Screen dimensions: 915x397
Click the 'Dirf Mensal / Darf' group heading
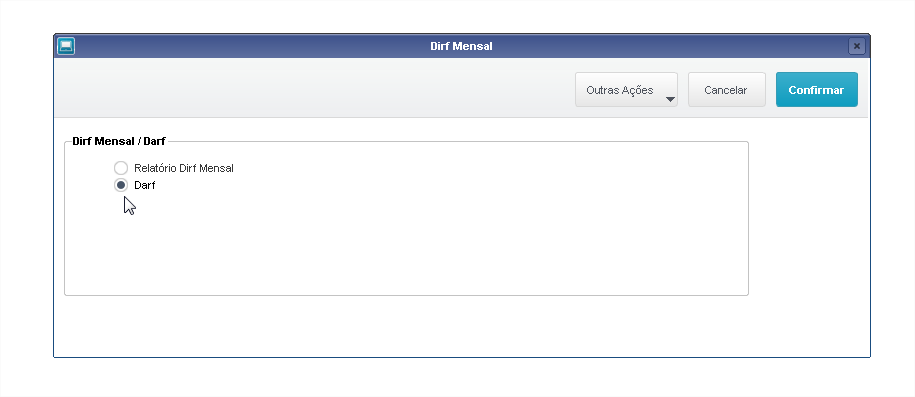[119, 141]
